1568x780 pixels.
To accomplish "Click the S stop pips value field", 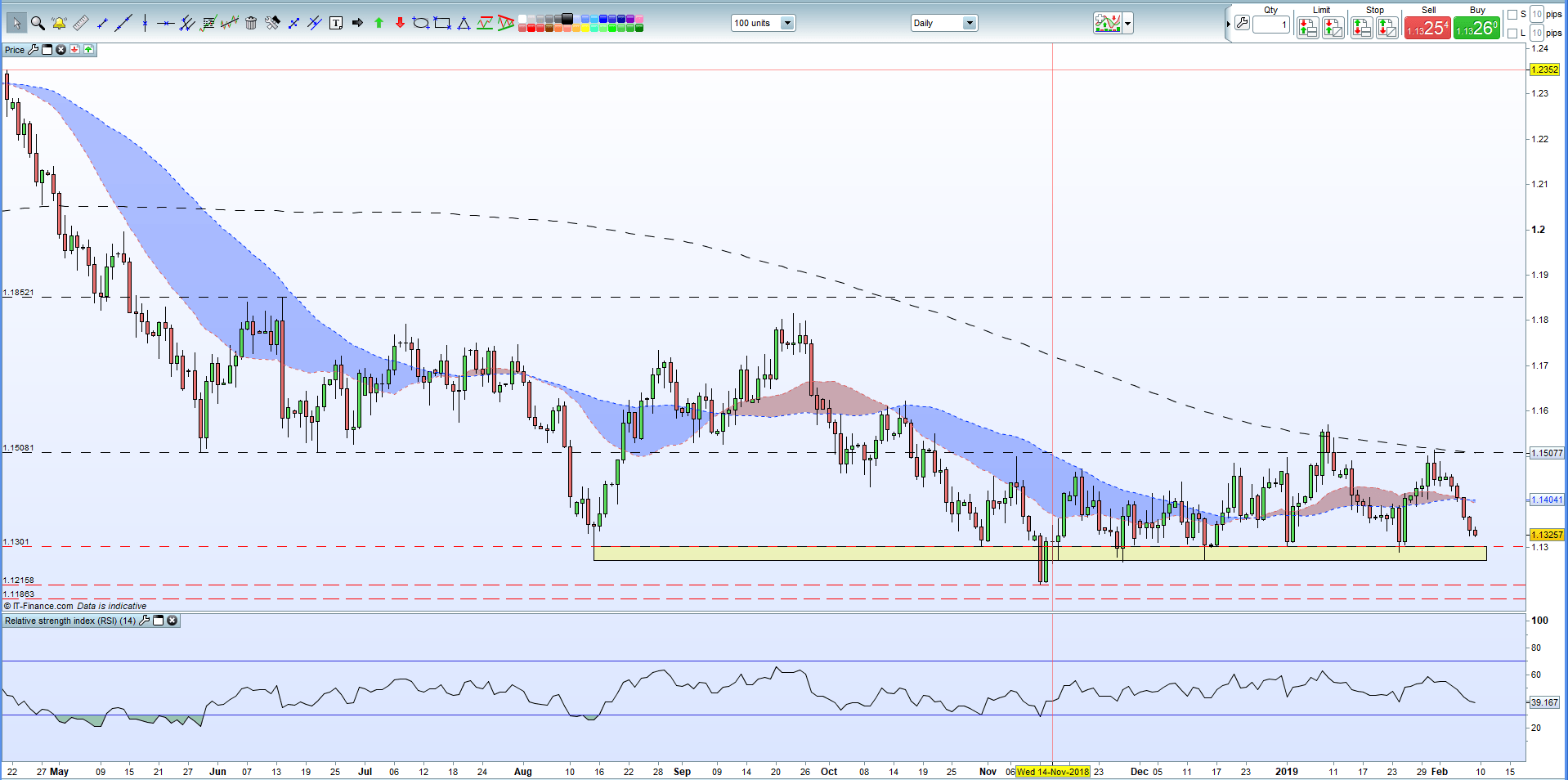I will [1537, 14].
